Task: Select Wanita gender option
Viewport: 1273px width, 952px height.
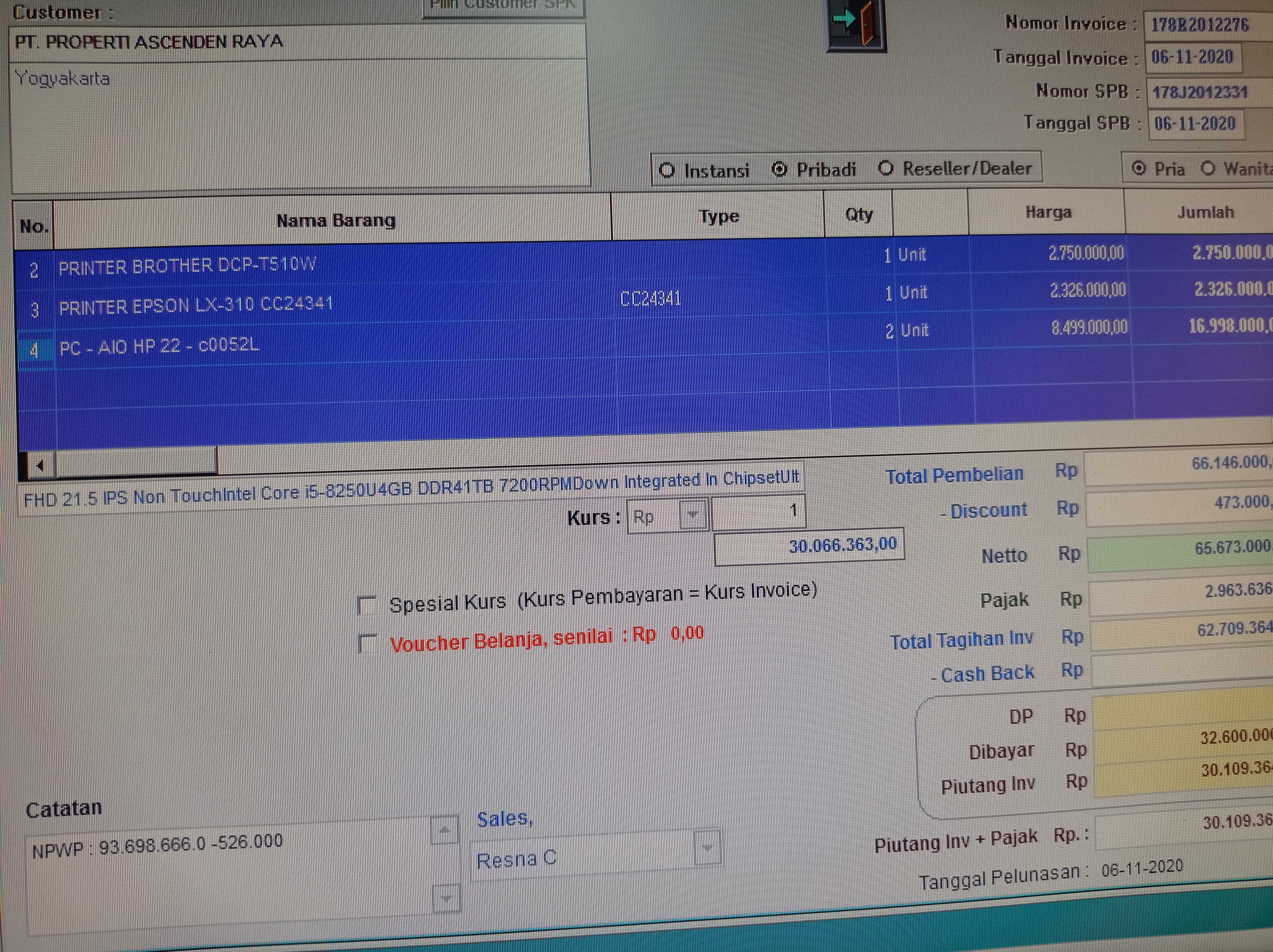Action: (1208, 168)
